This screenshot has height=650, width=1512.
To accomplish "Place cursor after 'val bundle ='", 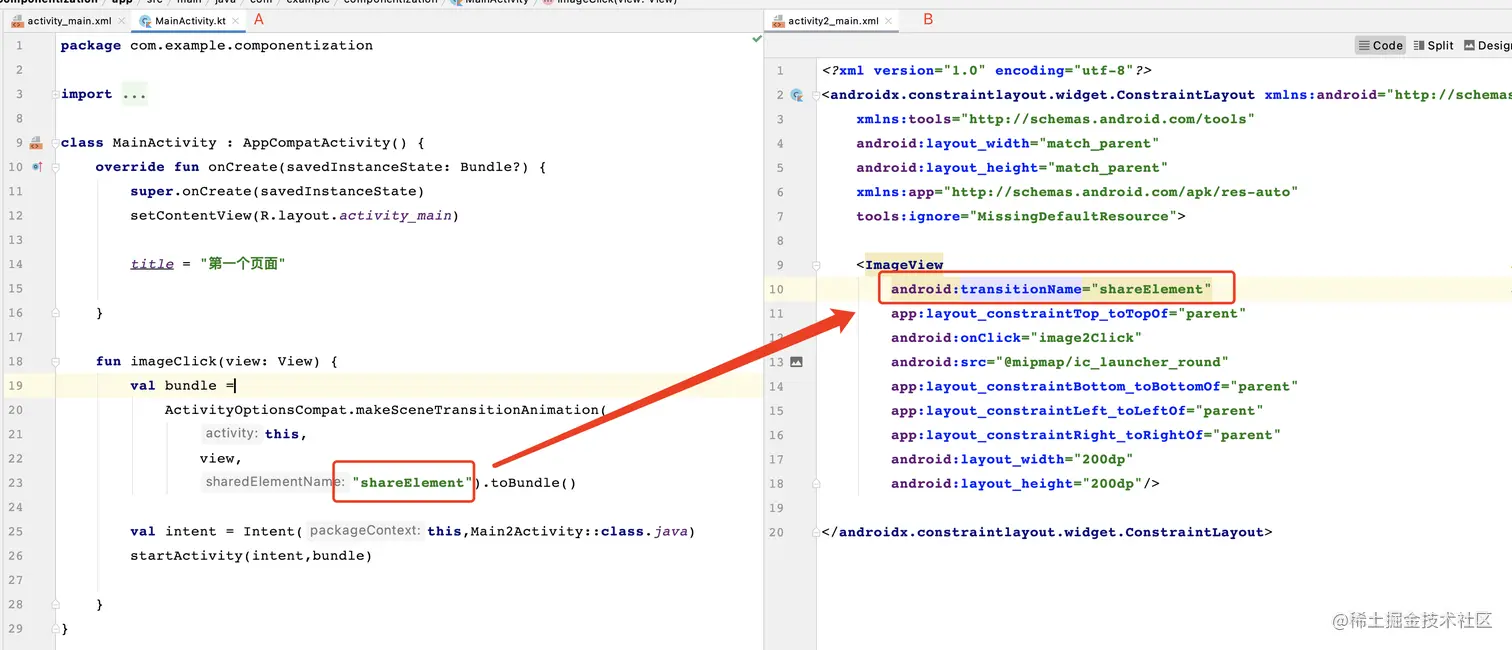I will point(234,386).
